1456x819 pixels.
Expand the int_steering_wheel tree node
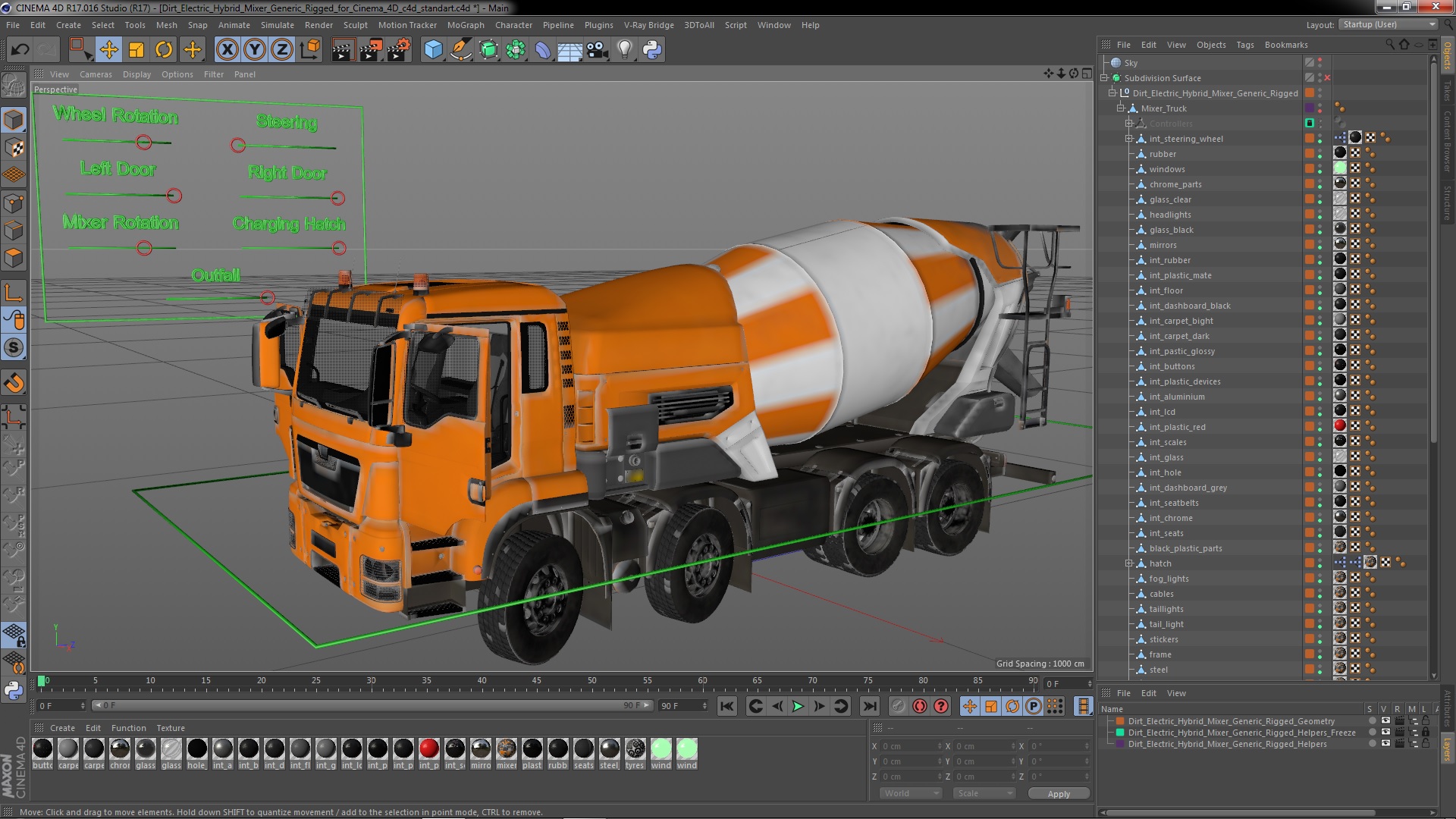[x=1129, y=139]
